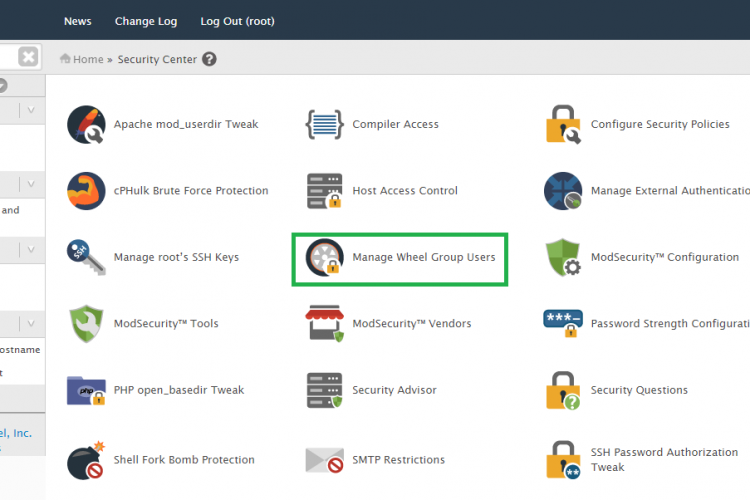This screenshot has width=750, height=500.
Task: Open Security Questions link
Action: 640,390
